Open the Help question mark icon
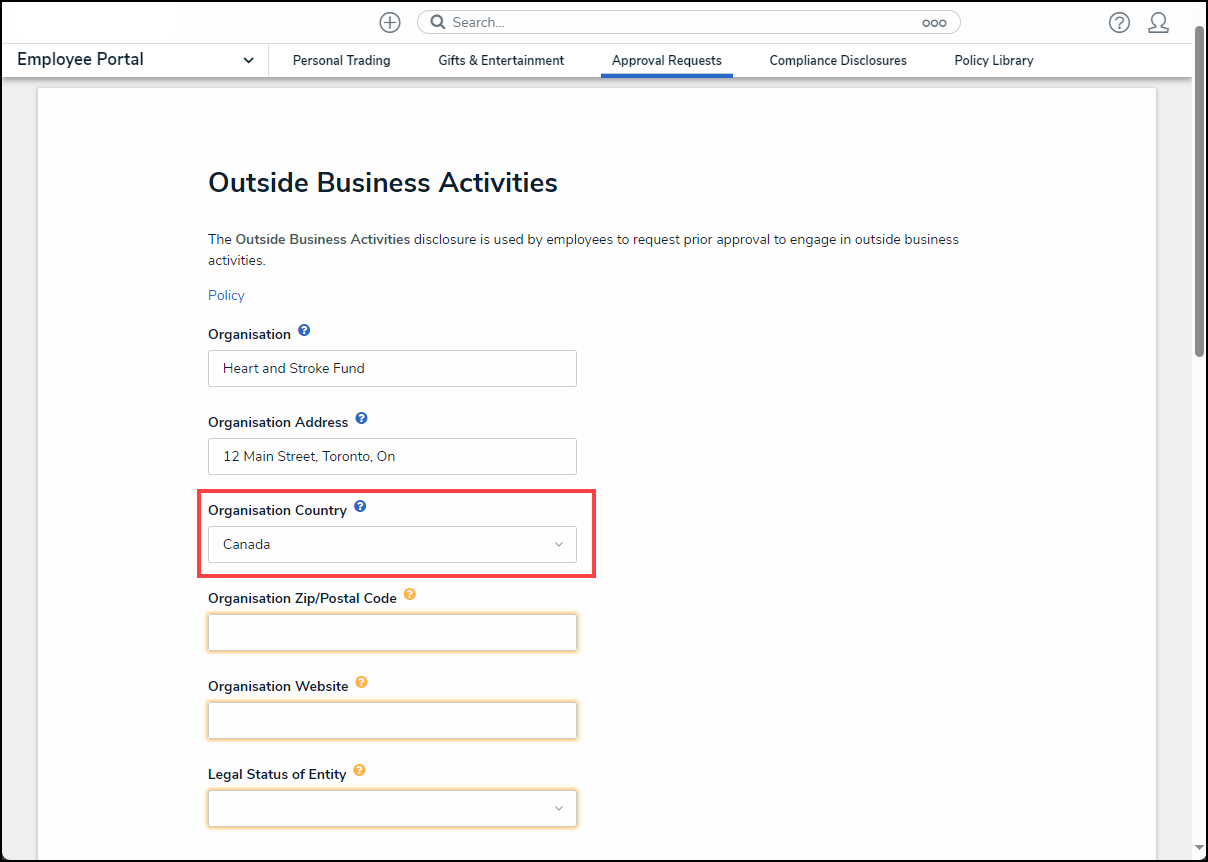The image size is (1208, 862). (1119, 22)
